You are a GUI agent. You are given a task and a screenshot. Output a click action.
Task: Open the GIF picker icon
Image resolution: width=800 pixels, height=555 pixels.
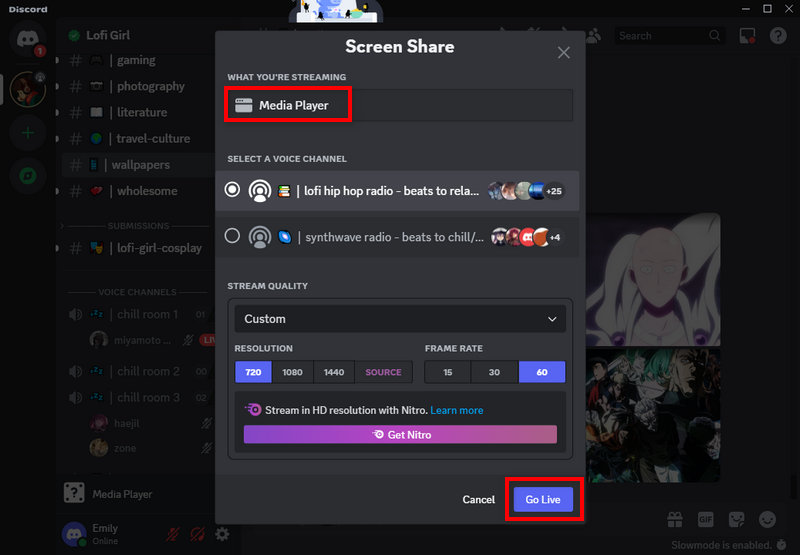pos(706,520)
